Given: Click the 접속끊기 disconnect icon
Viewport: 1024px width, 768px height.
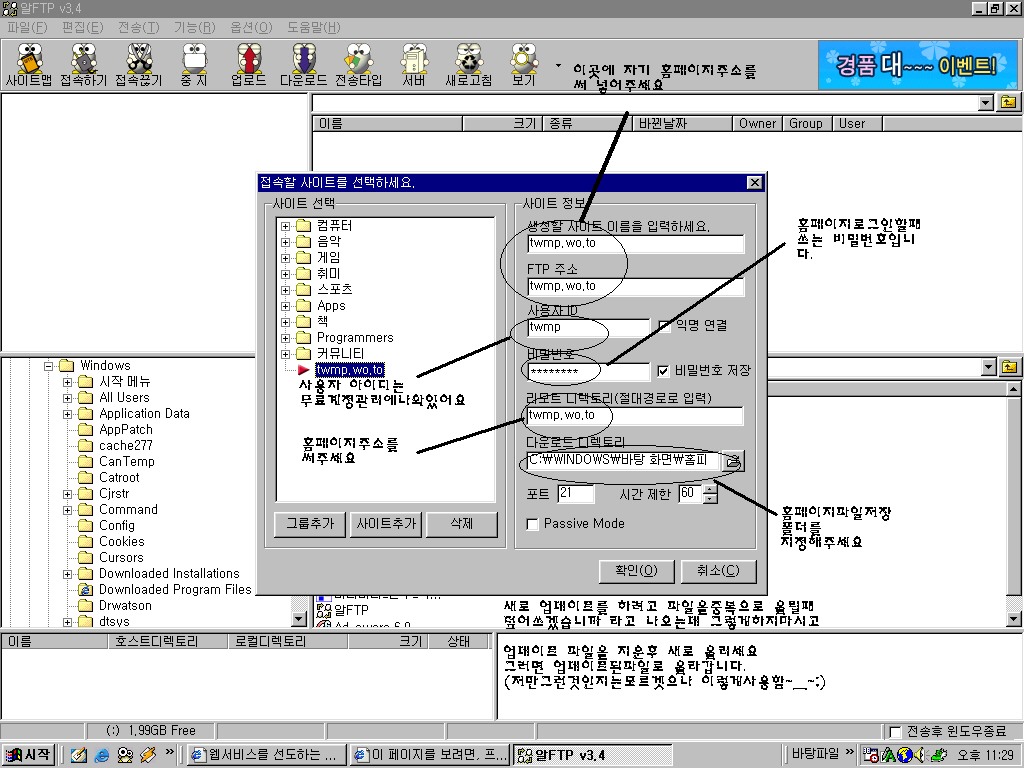Looking at the screenshot, I should [x=139, y=64].
